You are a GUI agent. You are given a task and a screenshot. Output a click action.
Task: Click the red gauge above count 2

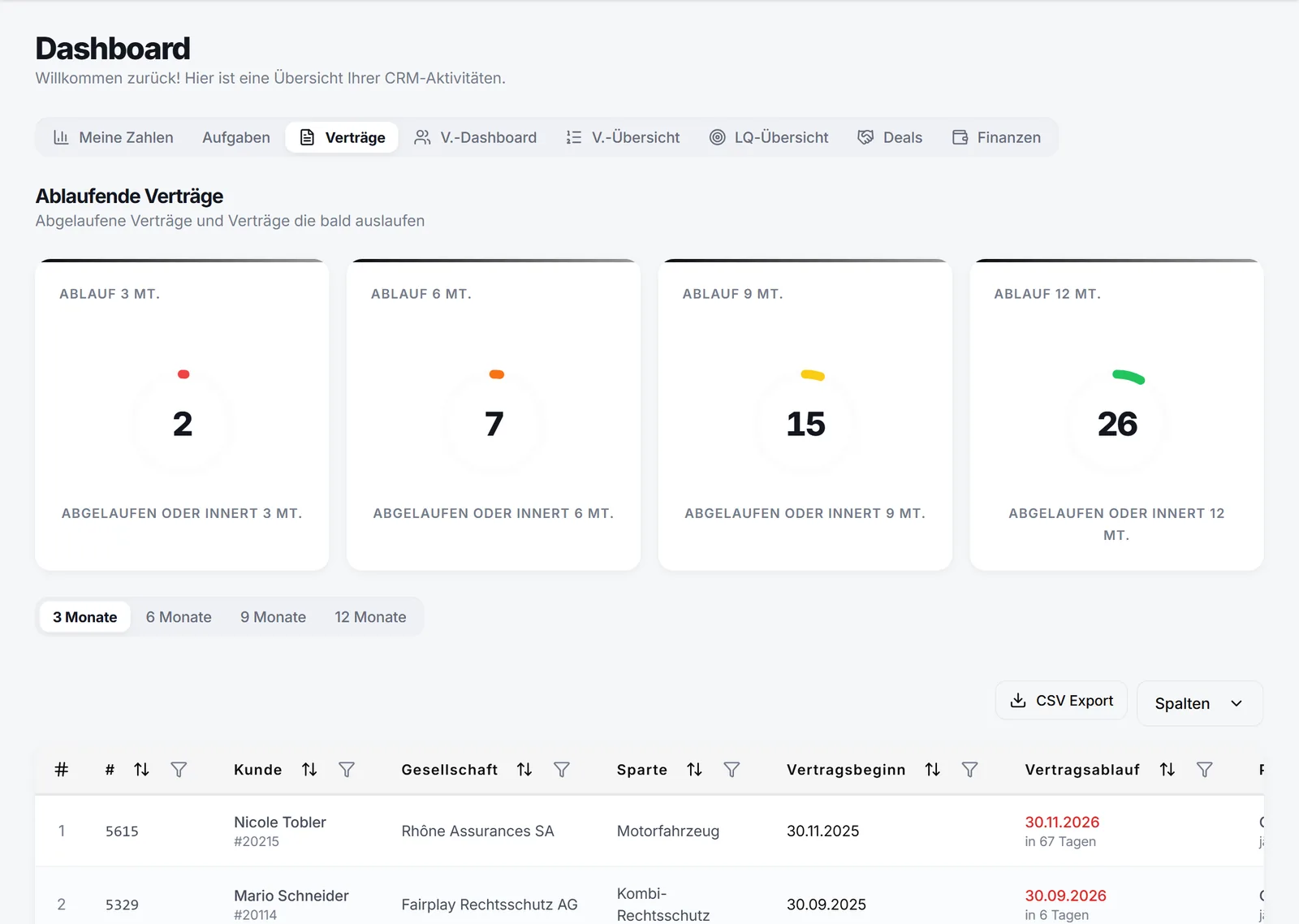pos(183,374)
